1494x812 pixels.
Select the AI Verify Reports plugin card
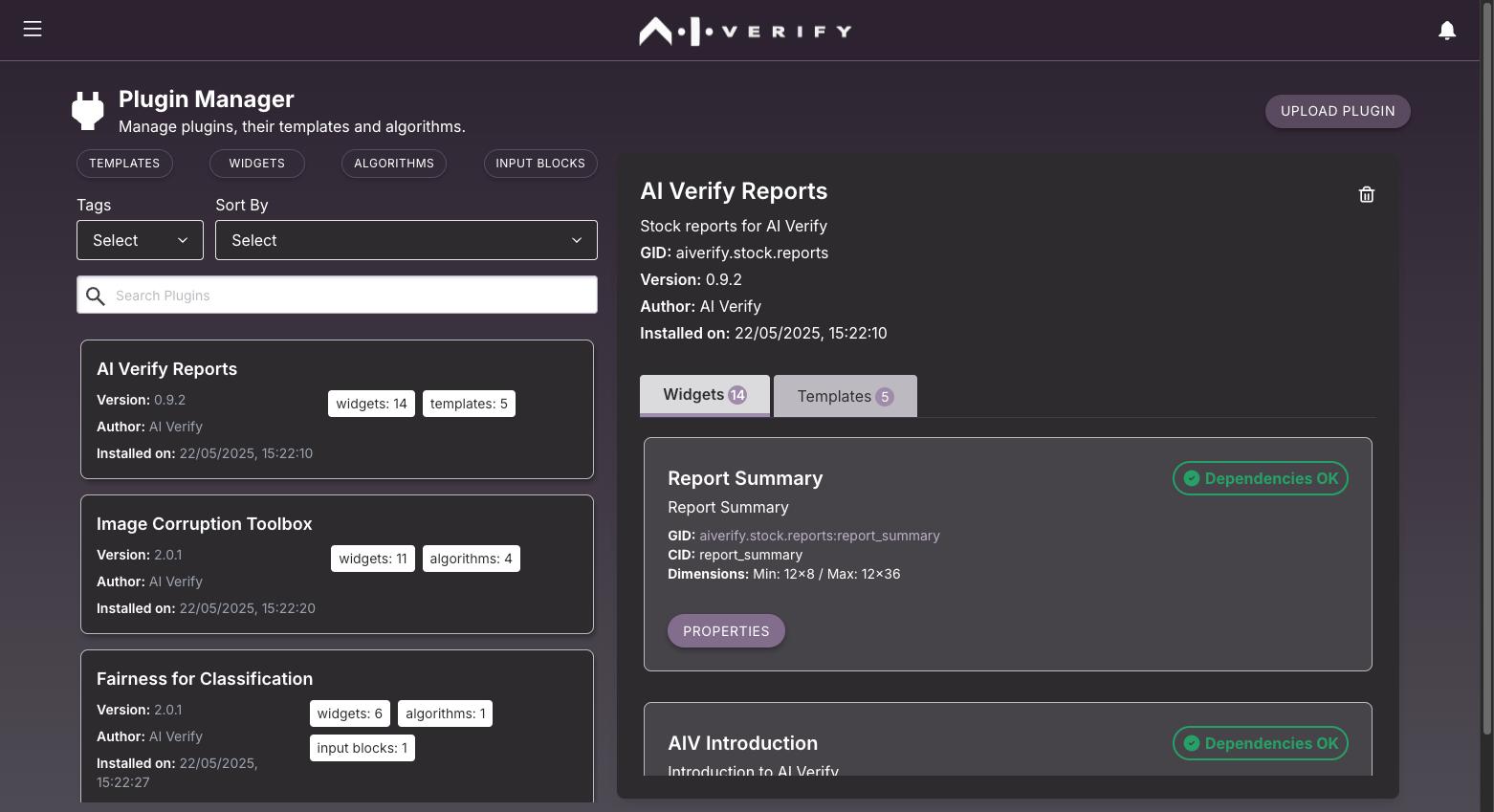point(337,409)
